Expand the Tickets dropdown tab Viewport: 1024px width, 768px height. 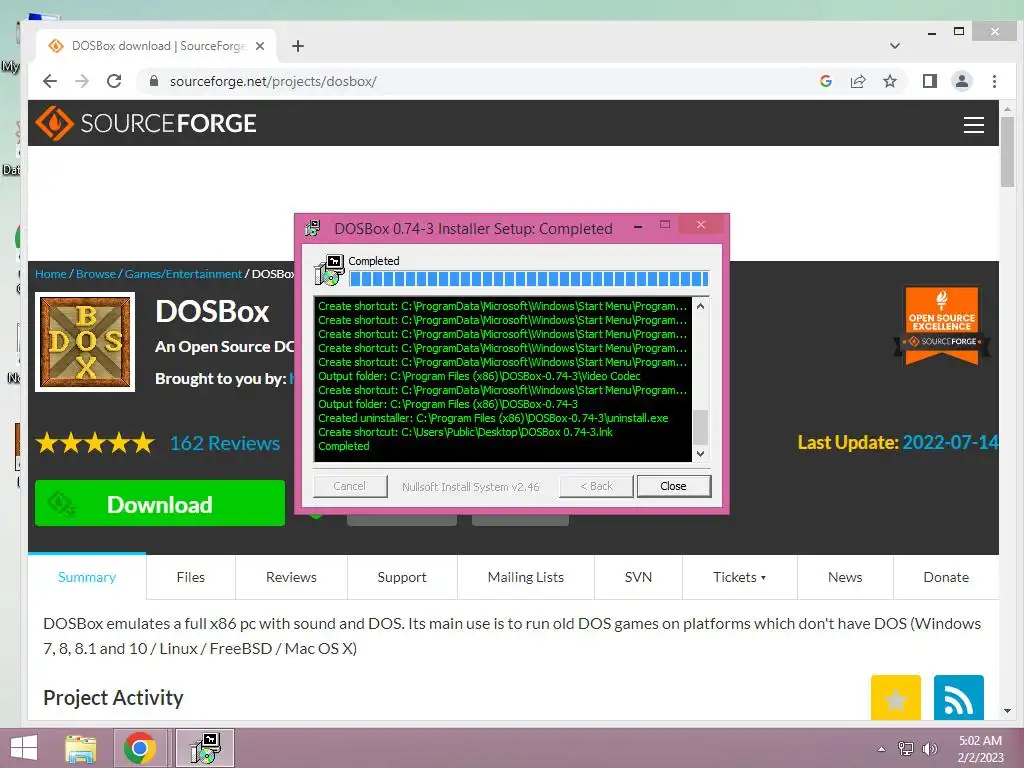[x=739, y=577]
